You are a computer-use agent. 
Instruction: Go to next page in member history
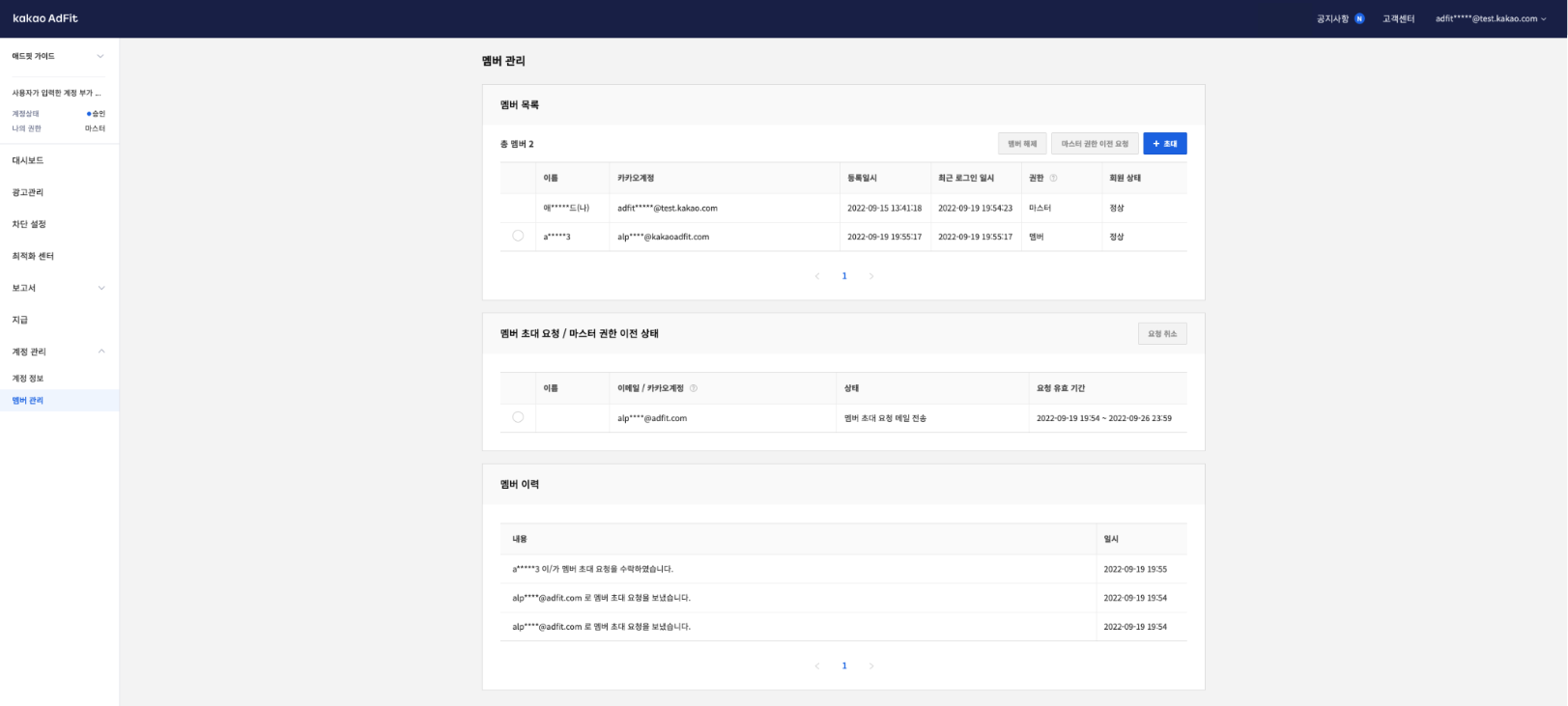click(871, 665)
